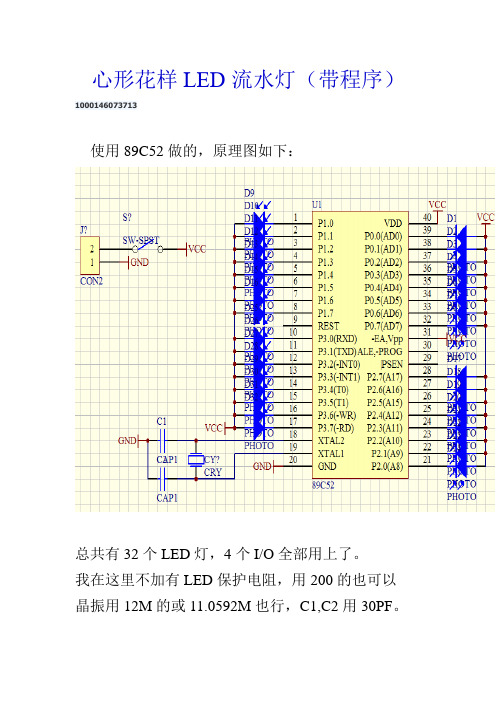Click the U1 designator above the chip
The image size is (496, 702).
click(316, 205)
